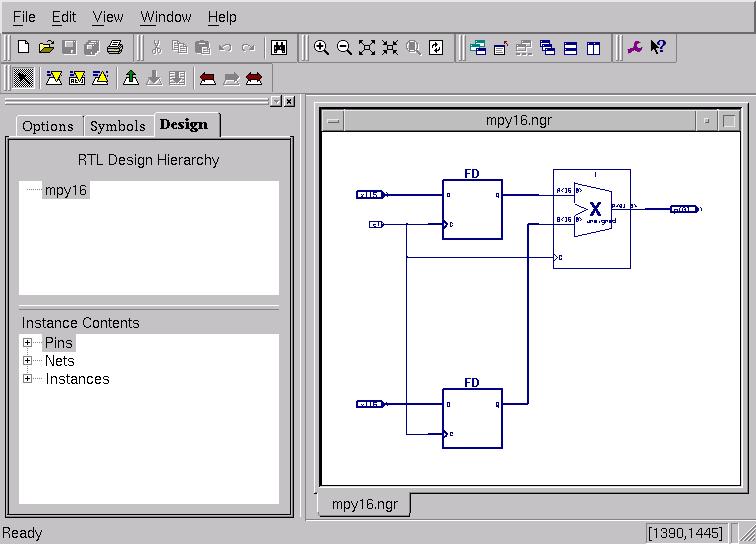Expand the Nets tree node
756x544 pixels.
tap(28, 361)
